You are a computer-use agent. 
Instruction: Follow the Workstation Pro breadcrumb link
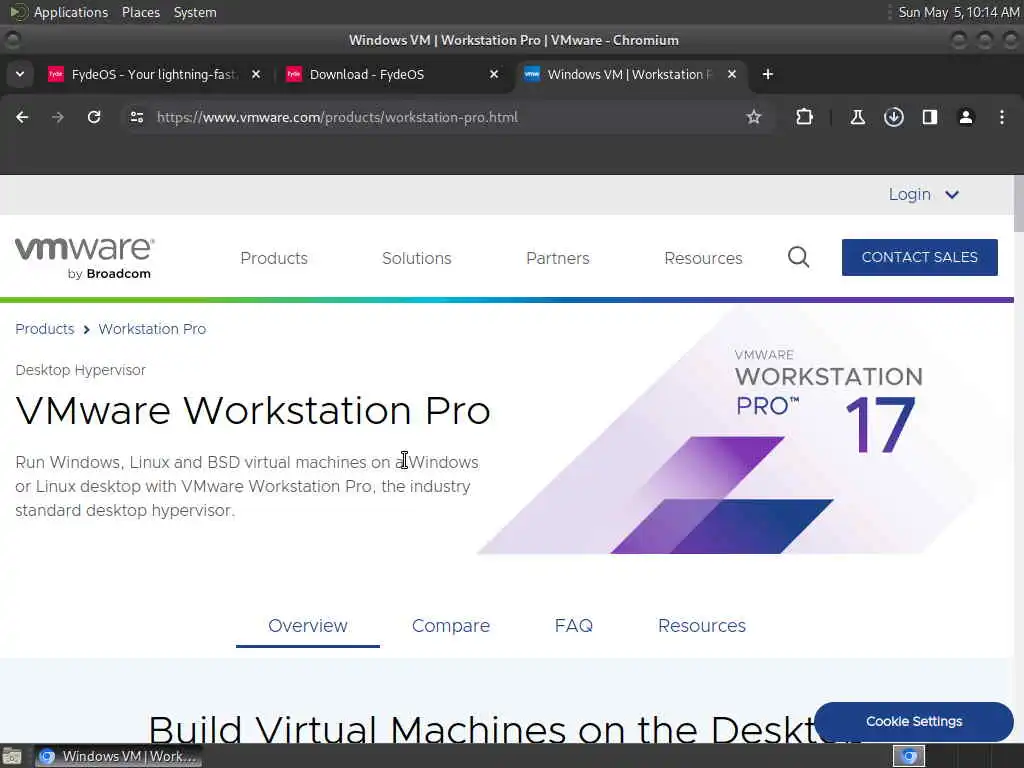(x=152, y=329)
